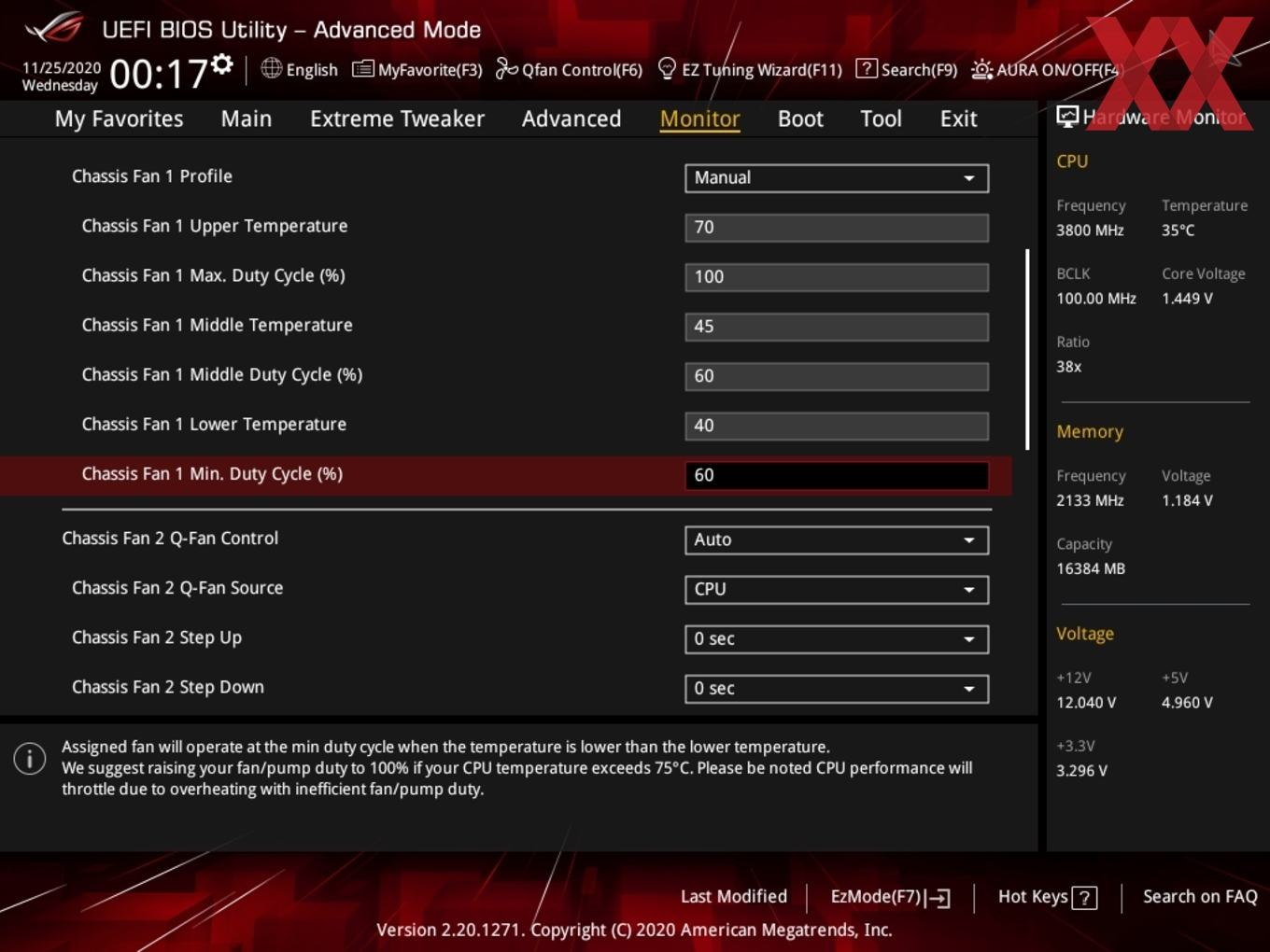The width and height of the screenshot is (1270, 952).
Task: Click Last Modified button
Action: coord(734,897)
